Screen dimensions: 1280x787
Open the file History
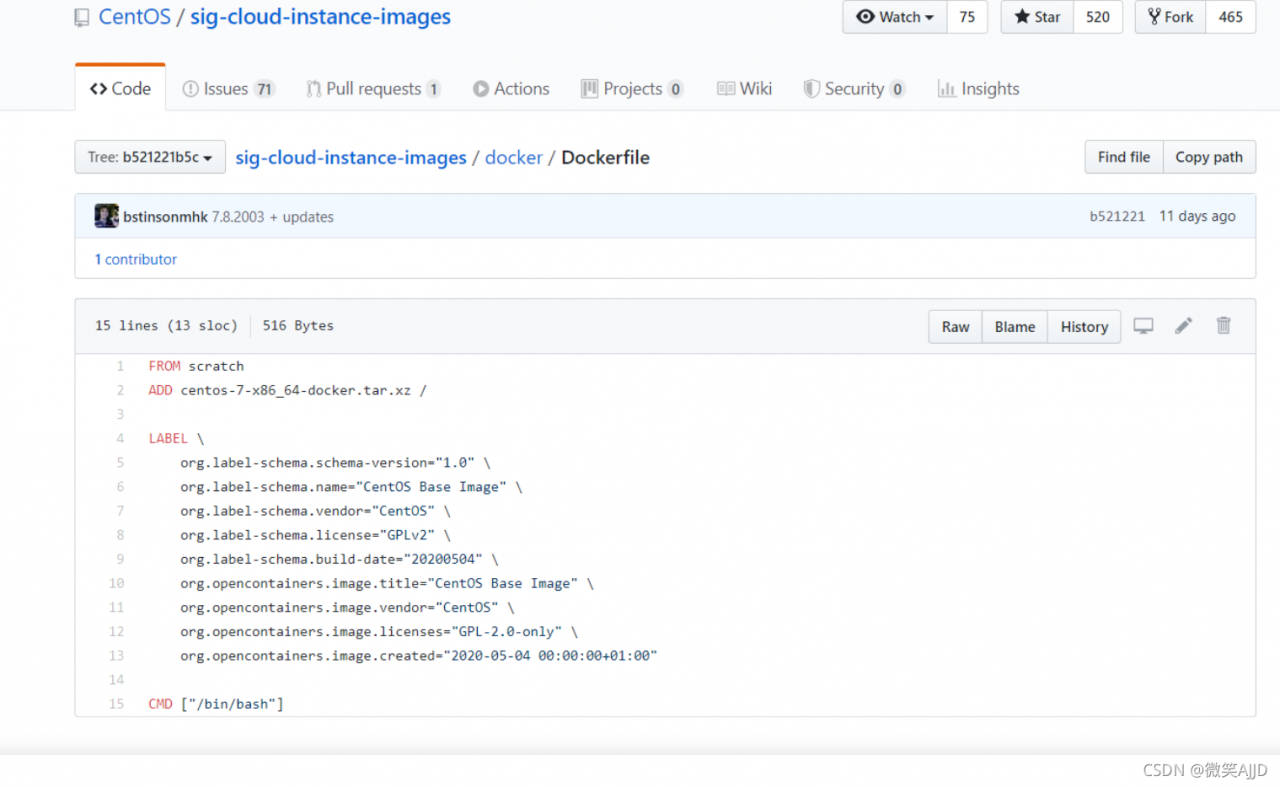click(1084, 327)
